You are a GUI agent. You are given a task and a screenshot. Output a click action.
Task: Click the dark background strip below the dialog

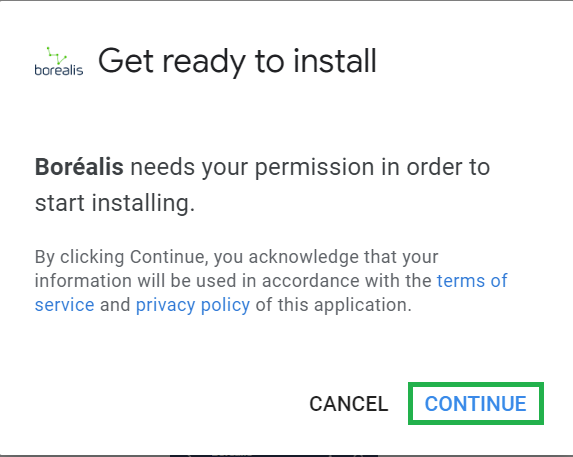(x=274, y=456)
